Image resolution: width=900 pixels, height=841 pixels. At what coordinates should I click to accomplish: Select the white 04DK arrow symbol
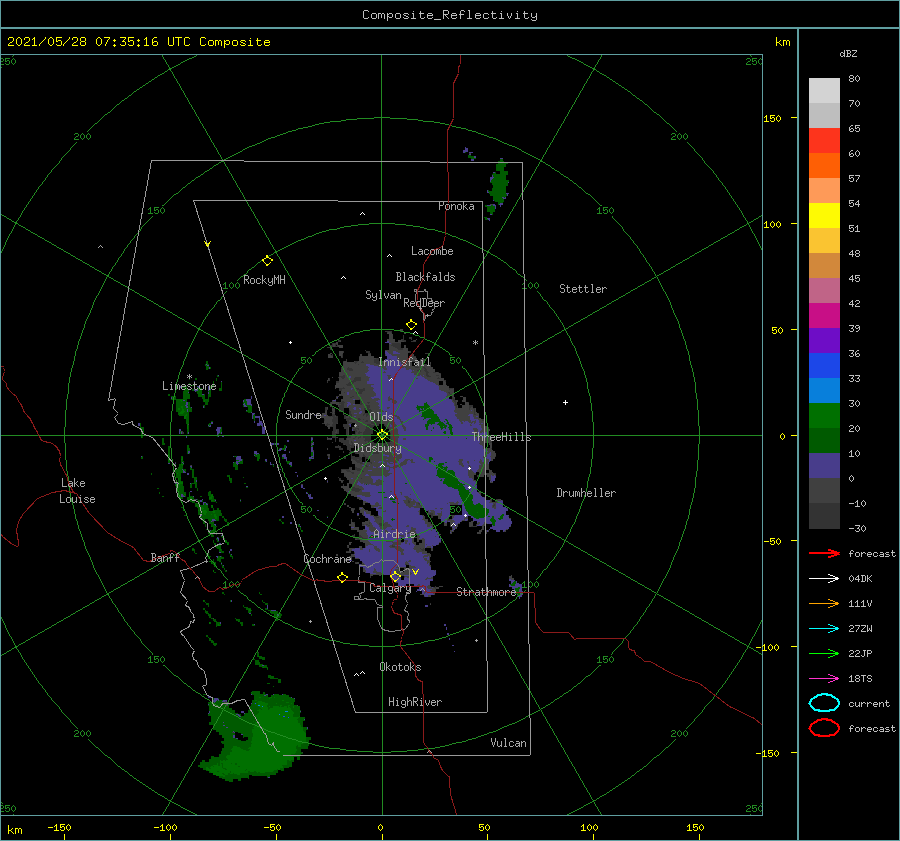pos(824,578)
